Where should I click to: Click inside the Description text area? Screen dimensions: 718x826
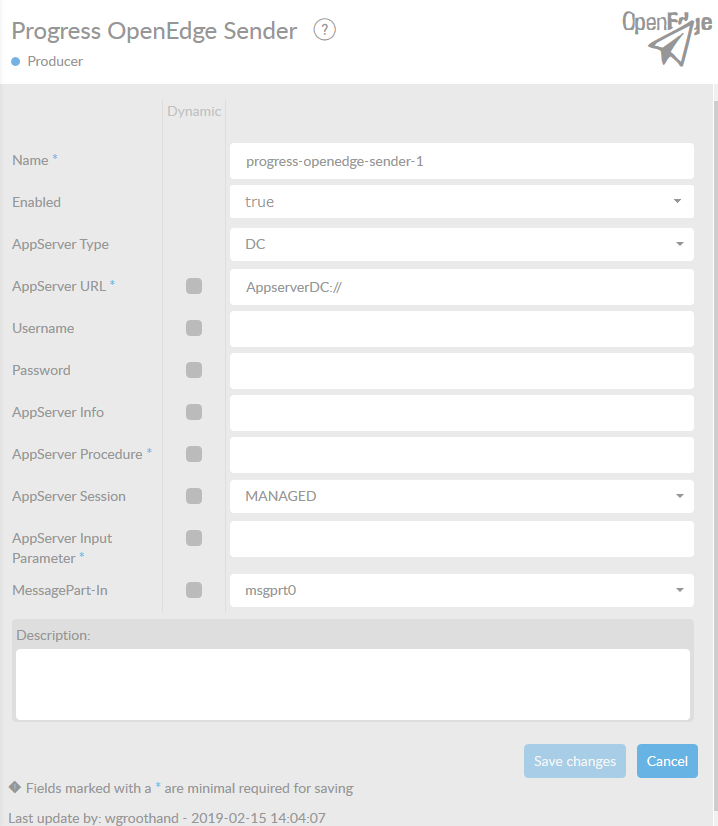point(352,684)
